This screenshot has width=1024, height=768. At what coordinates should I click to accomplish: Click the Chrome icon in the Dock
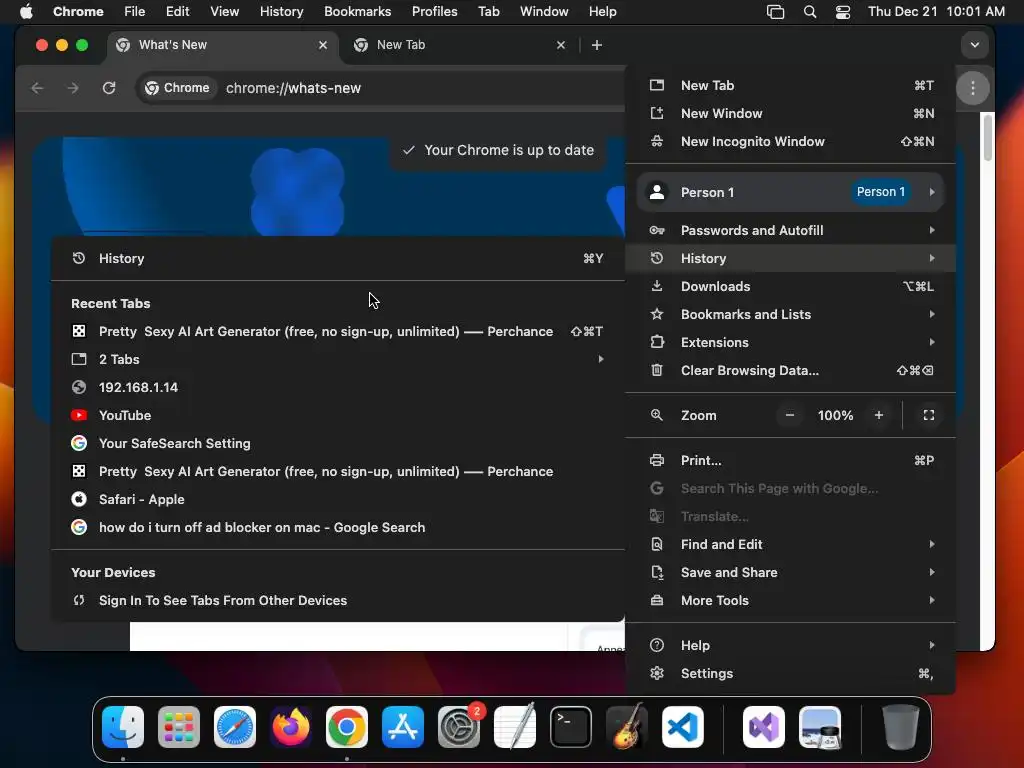(x=347, y=727)
